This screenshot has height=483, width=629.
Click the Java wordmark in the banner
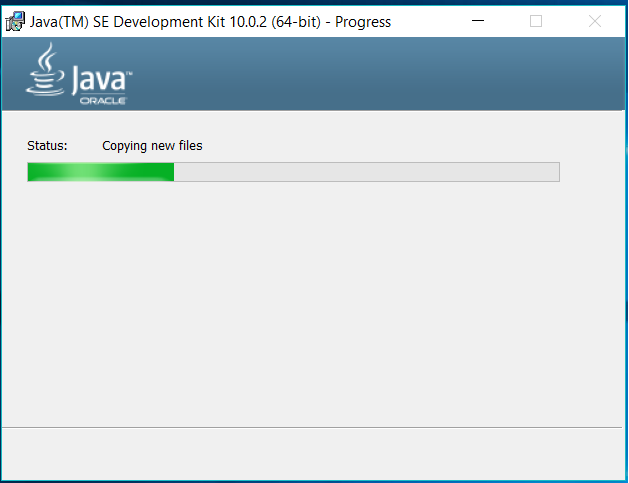(x=100, y=80)
